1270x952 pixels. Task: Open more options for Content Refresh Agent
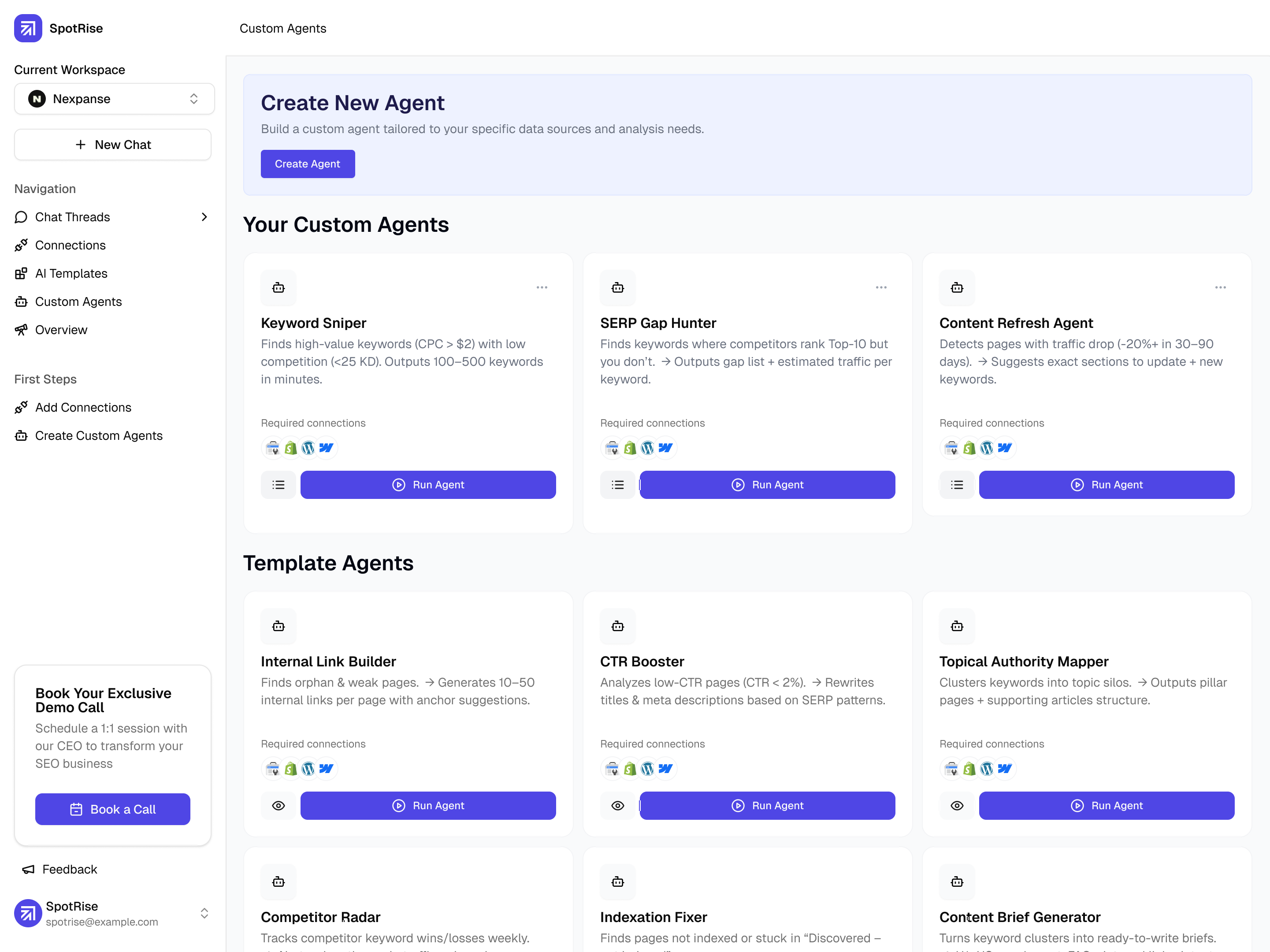[x=1220, y=287]
